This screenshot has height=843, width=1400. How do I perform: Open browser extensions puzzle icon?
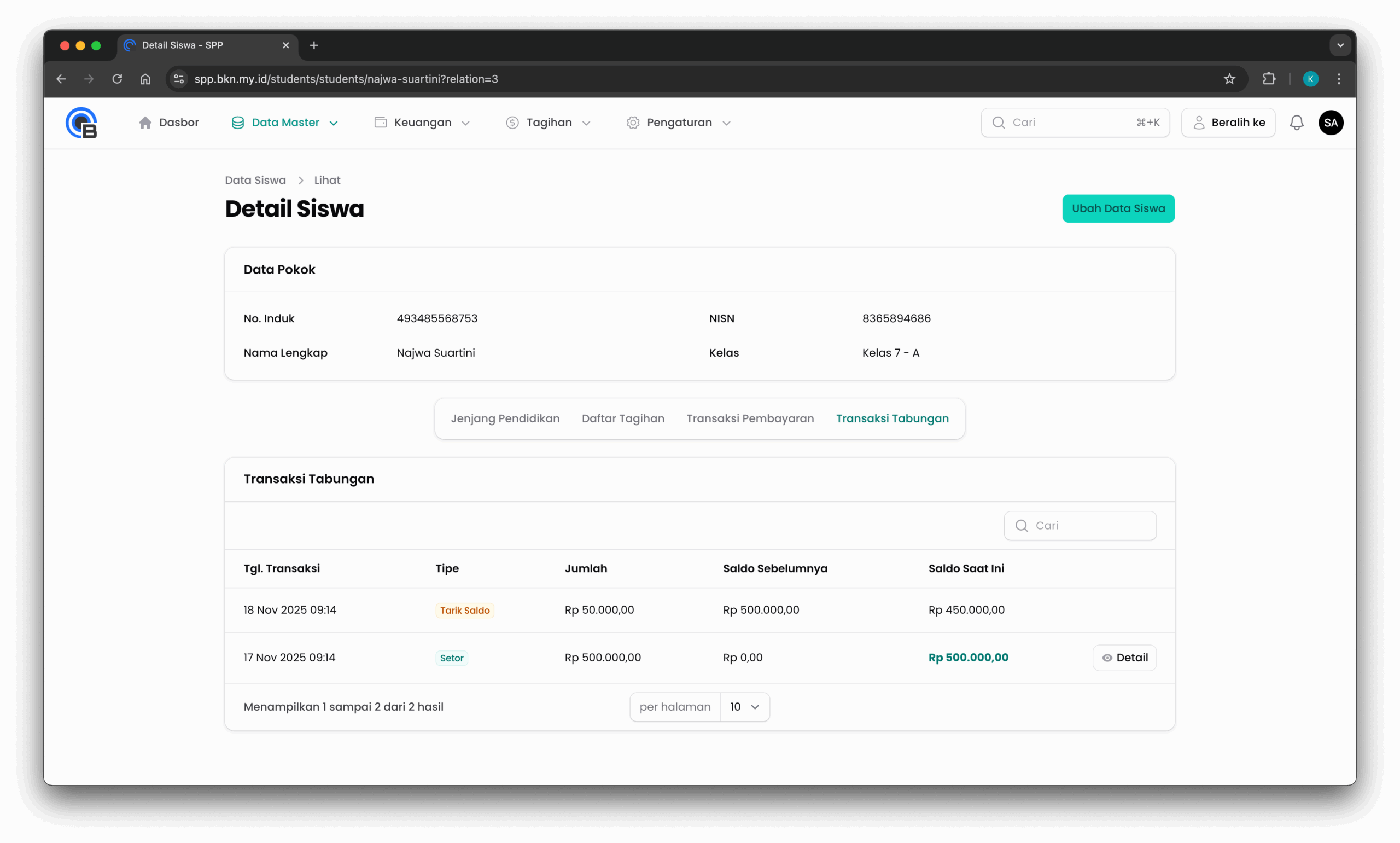1269,79
